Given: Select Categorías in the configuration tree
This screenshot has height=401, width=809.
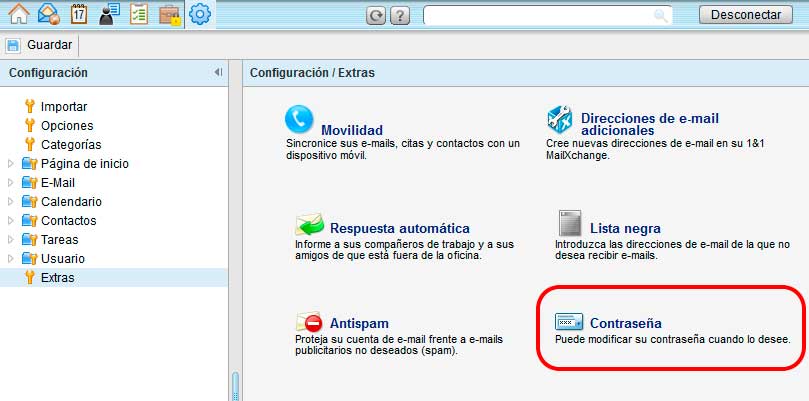Looking at the screenshot, I should 71,145.
